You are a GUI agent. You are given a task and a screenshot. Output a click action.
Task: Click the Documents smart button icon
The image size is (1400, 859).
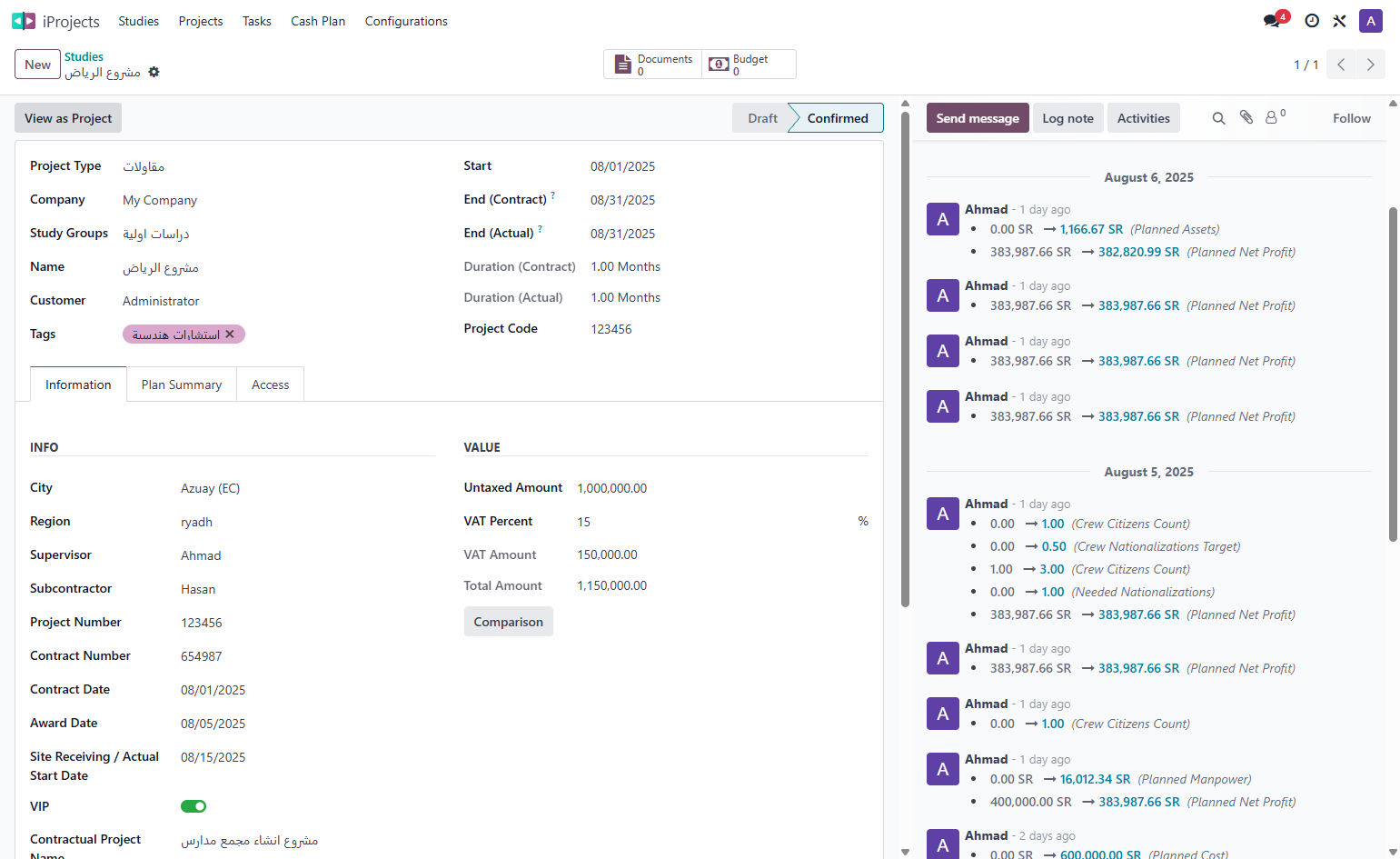[623, 65]
